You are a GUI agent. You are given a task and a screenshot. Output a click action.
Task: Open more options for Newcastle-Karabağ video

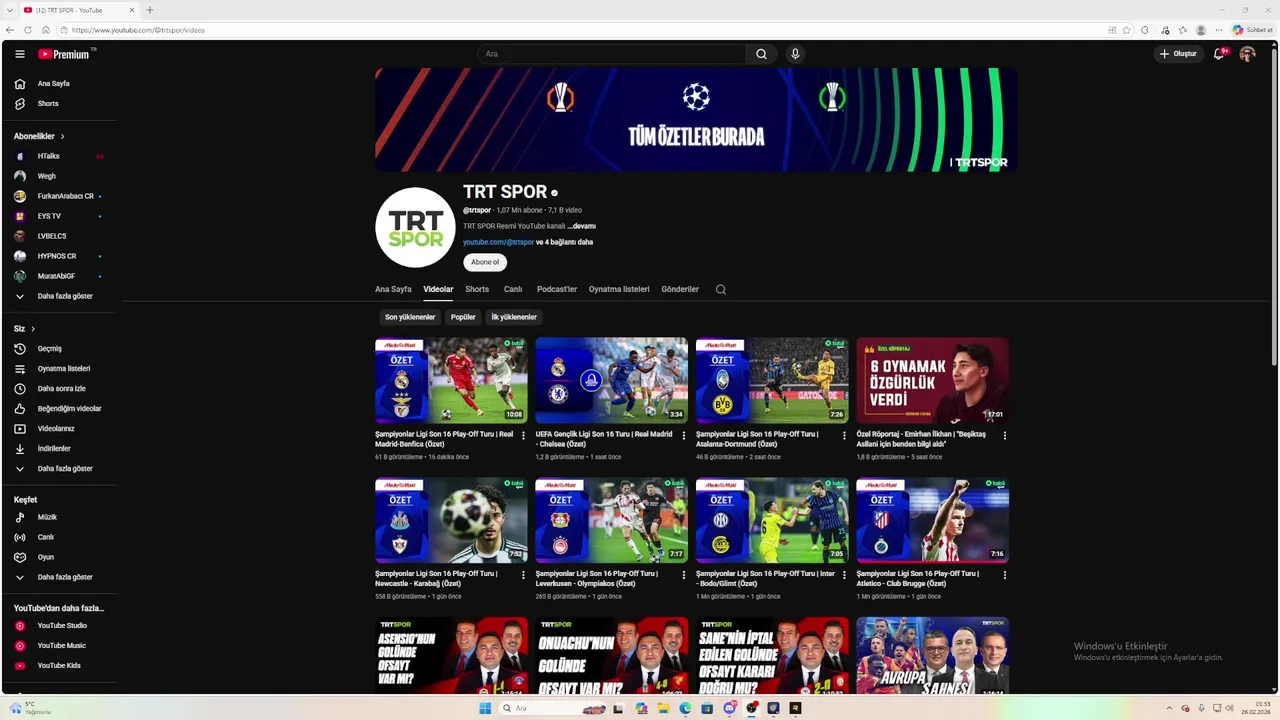pos(523,575)
